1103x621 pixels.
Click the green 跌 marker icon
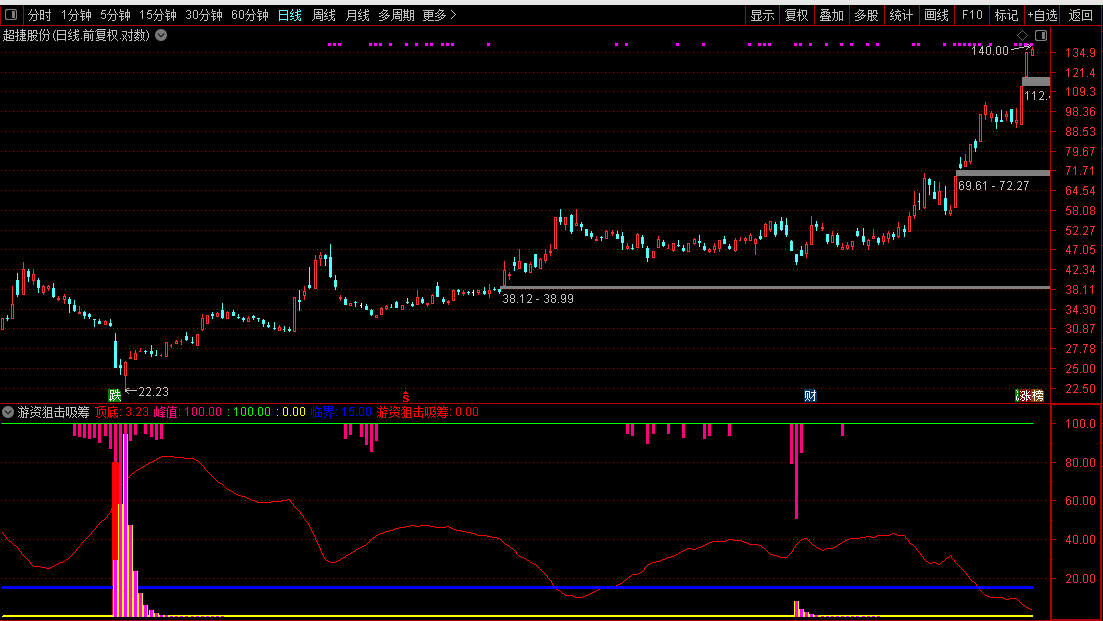115,395
